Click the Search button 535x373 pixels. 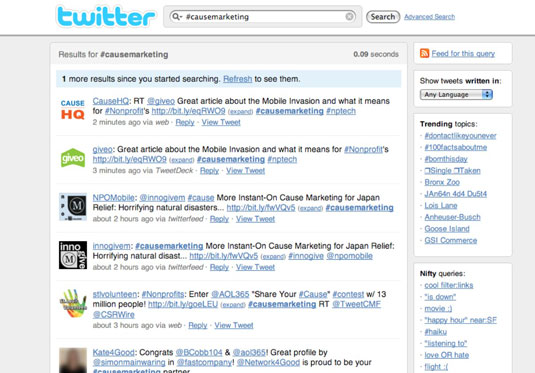click(x=383, y=17)
